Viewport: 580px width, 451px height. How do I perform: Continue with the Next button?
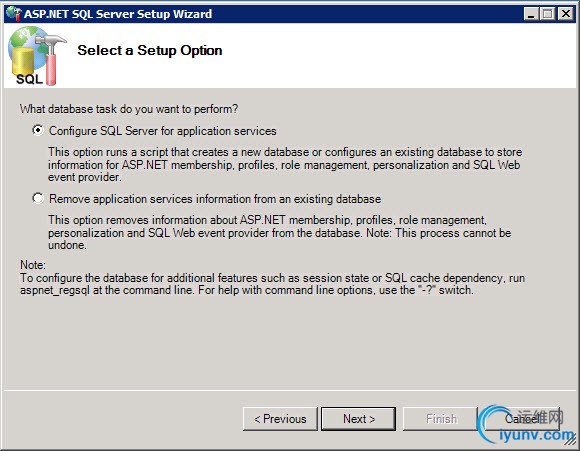click(358, 419)
